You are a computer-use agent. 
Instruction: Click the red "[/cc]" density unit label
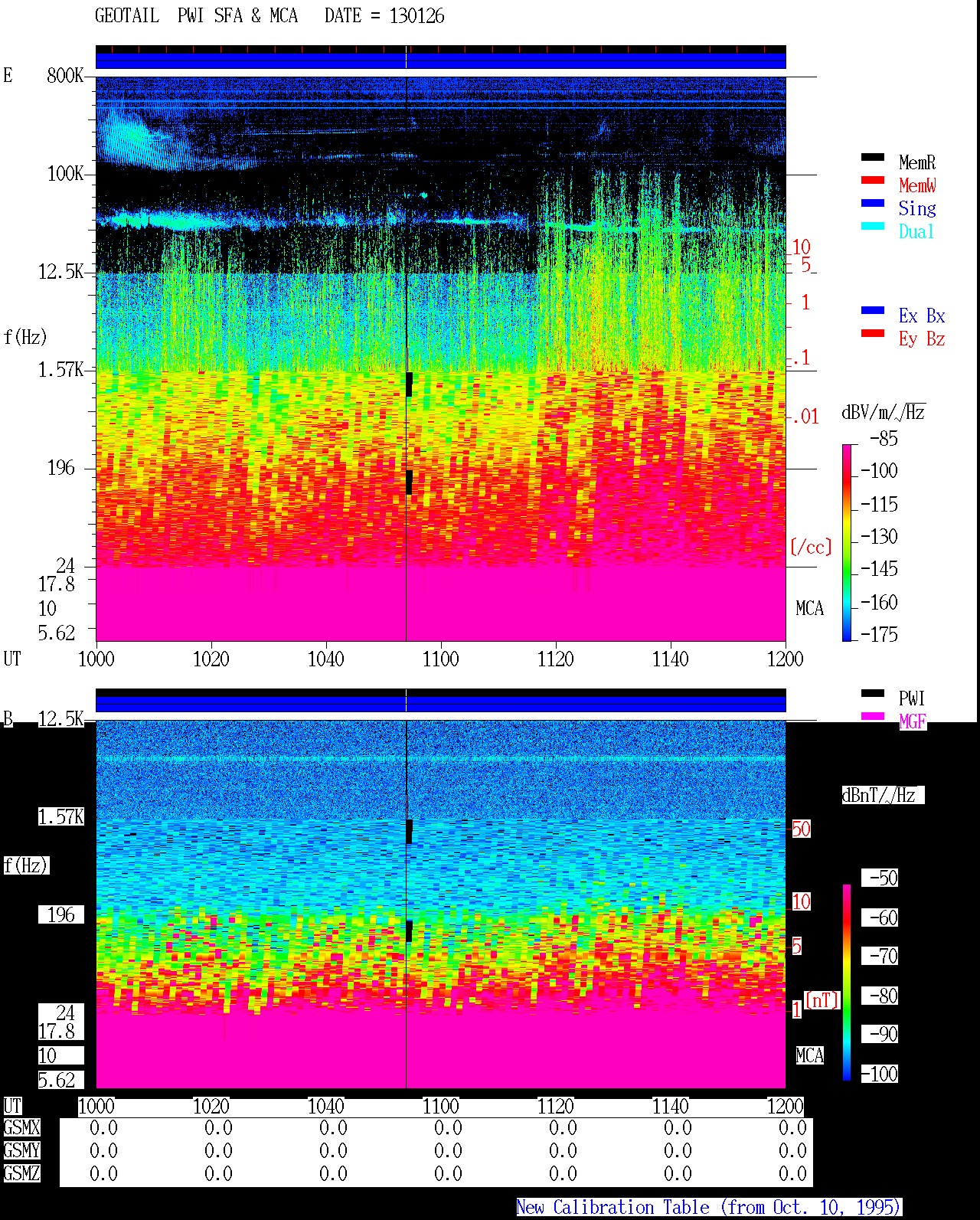pos(811,547)
